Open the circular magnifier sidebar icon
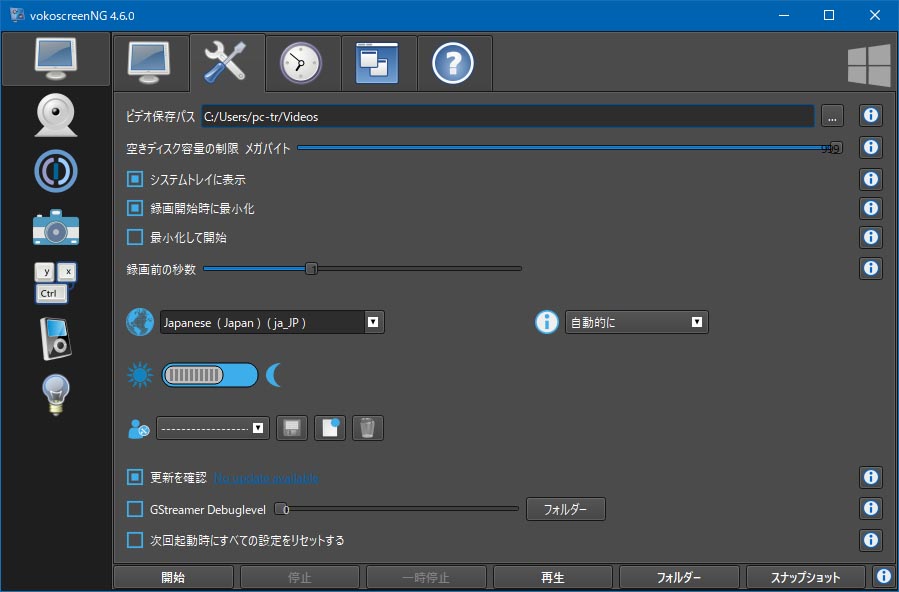The image size is (899, 592). click(56, 171)
